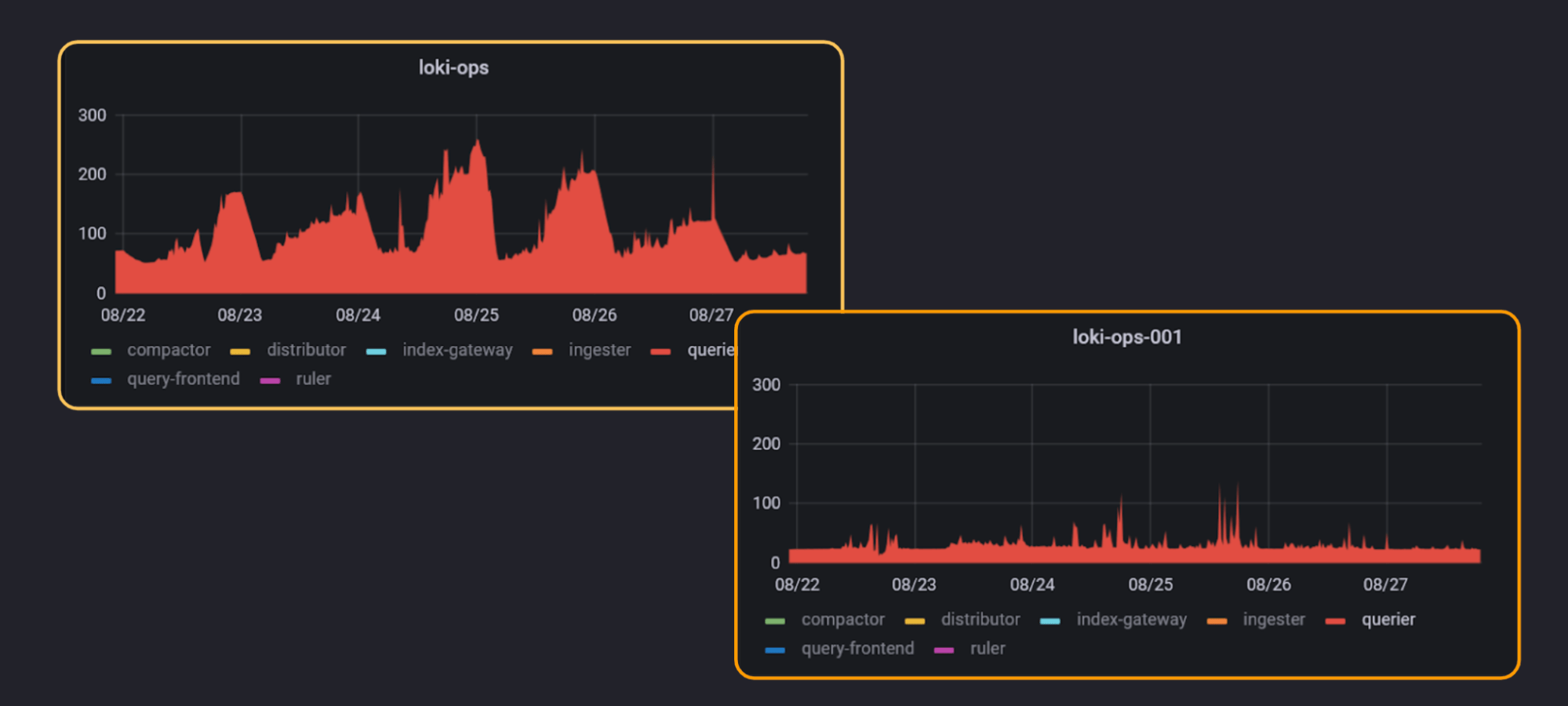Image resolution: width=1568 pixels, height=706 pixels.
Task: Open the loki-ops panel title menu
Action: click(453, 67)
